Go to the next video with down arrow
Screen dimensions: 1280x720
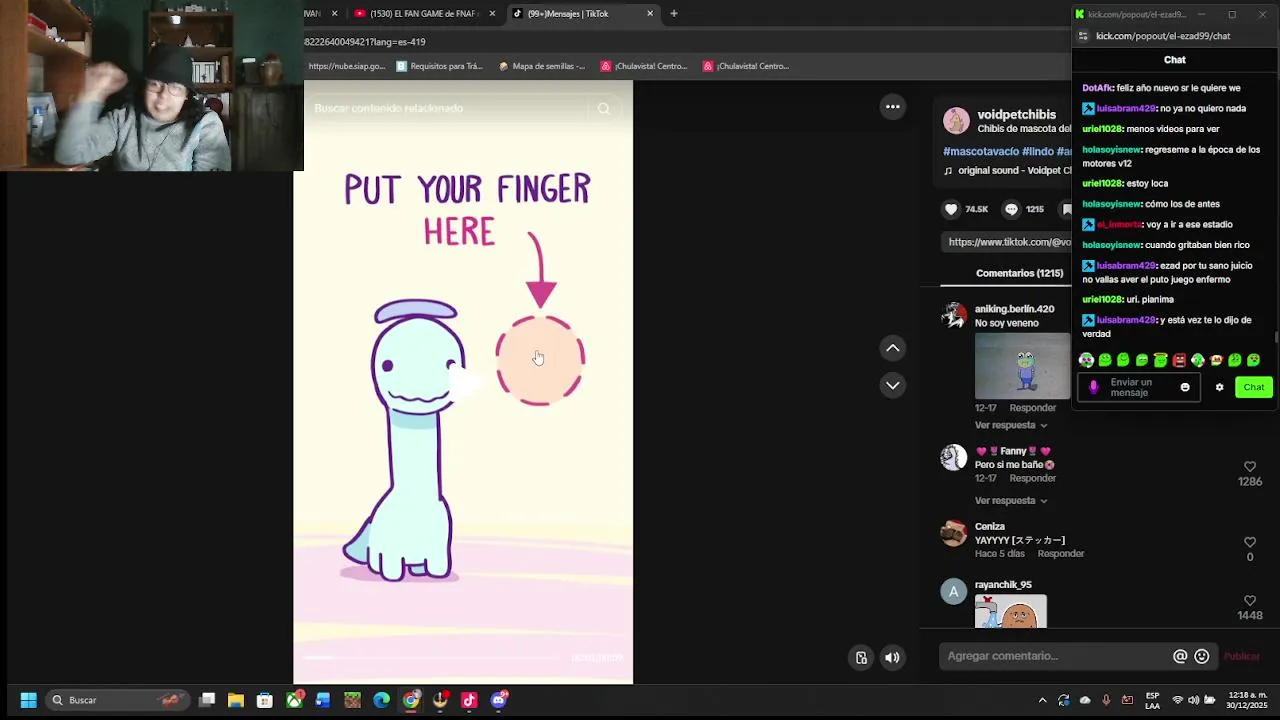click(893, 385)
